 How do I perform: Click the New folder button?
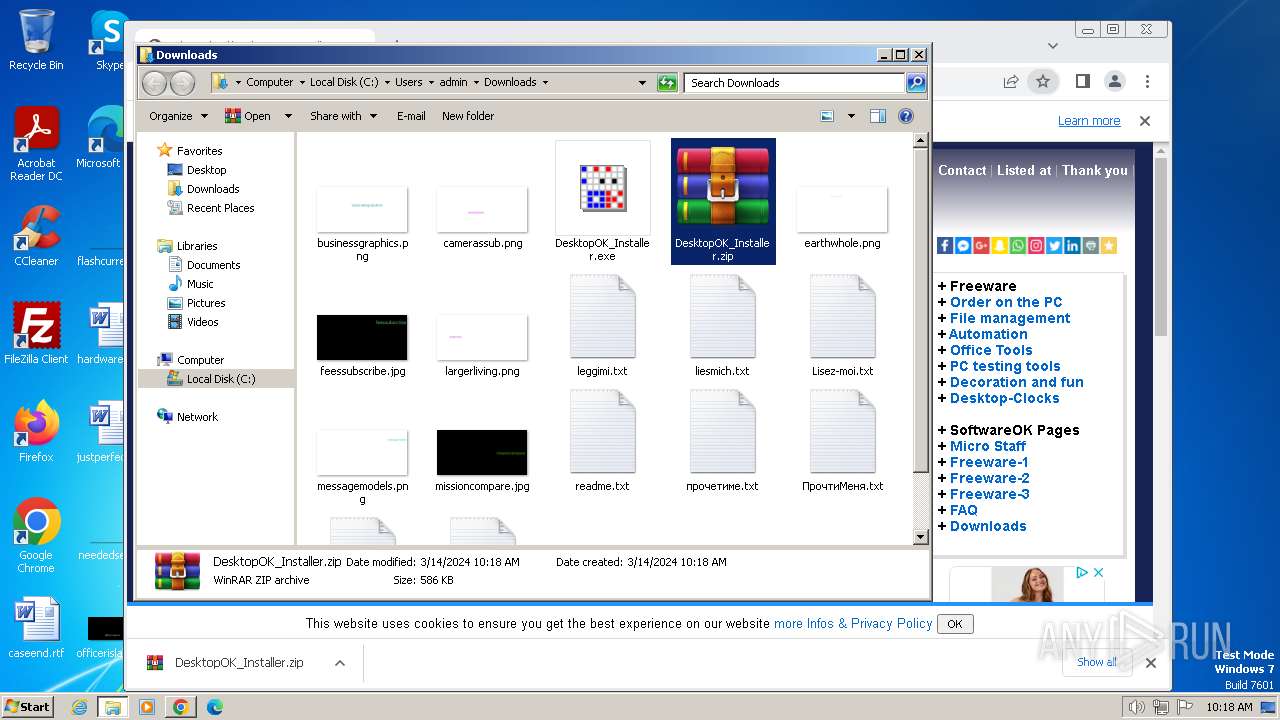tap(468, 116)
